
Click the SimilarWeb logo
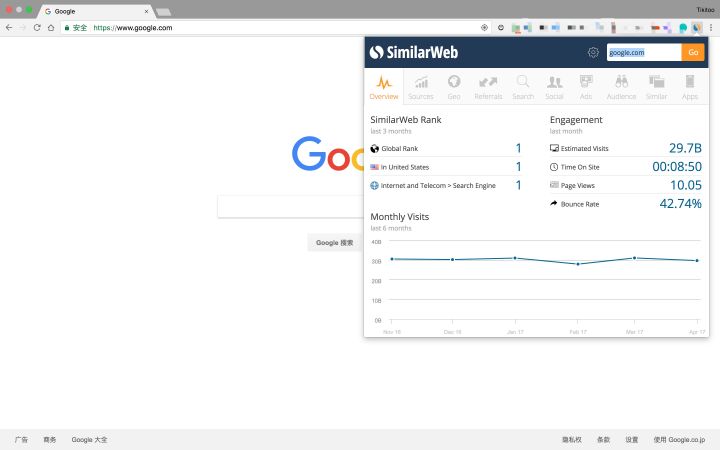(414, 52)
